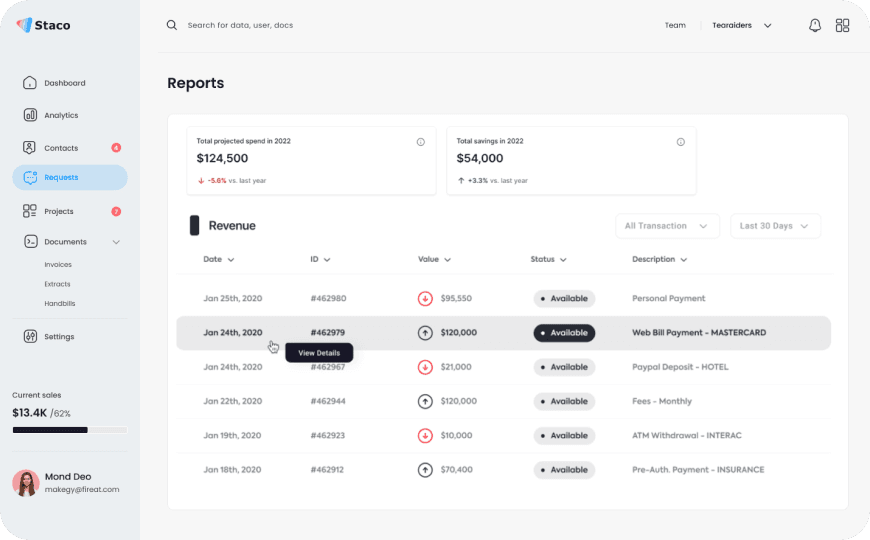Click up arrow icon next to $70,400
This screenshot has height=540, width=870.
point(425,470)
